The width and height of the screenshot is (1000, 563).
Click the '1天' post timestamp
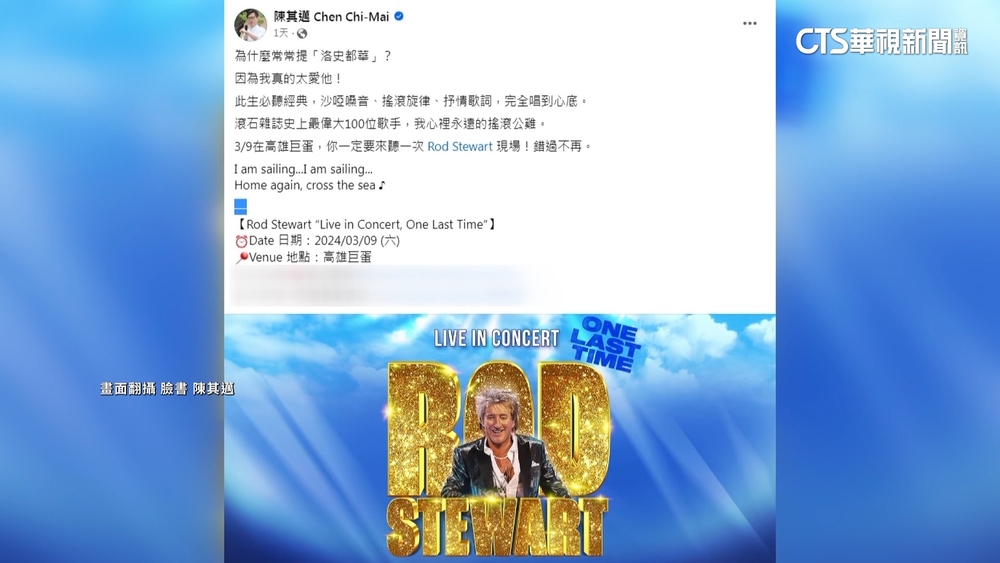281,33
